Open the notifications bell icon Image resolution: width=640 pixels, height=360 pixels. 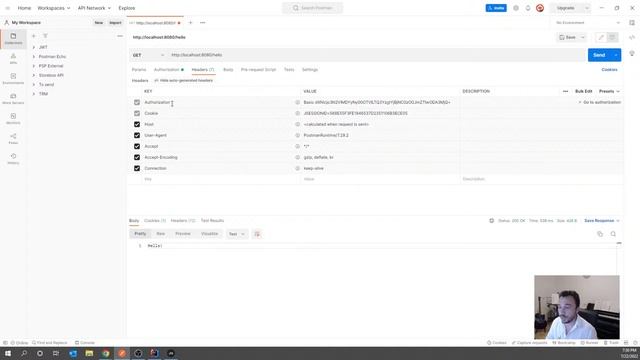[x=528, y=8]
